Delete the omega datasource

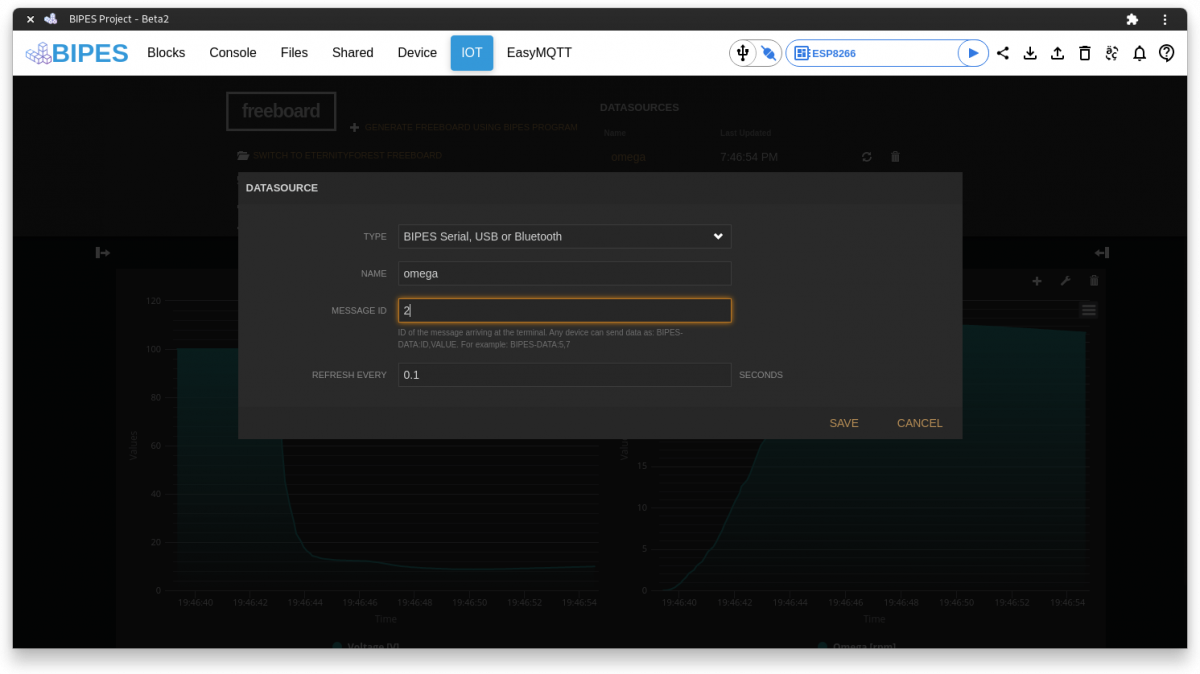click(x=895, y=157)
